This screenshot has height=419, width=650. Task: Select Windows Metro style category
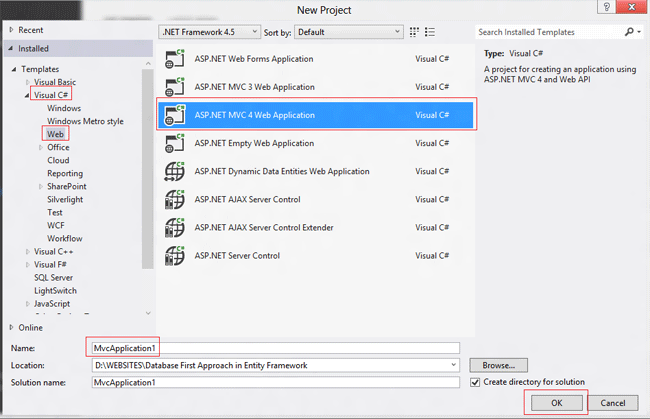point(85,121)
